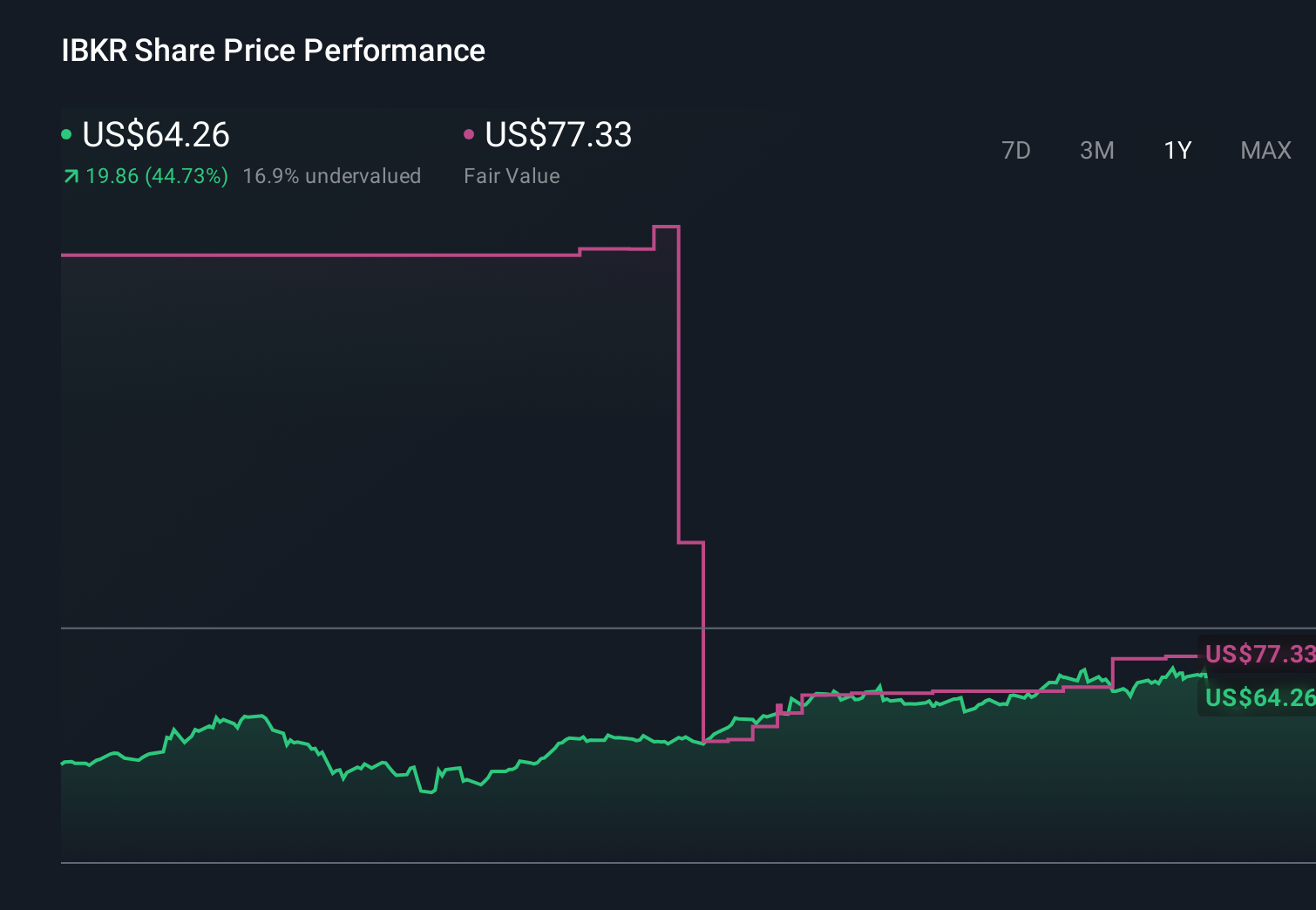Click the IBKR Share Price Performance title
The image size is (1316, 910).
[x=272, y=50]
